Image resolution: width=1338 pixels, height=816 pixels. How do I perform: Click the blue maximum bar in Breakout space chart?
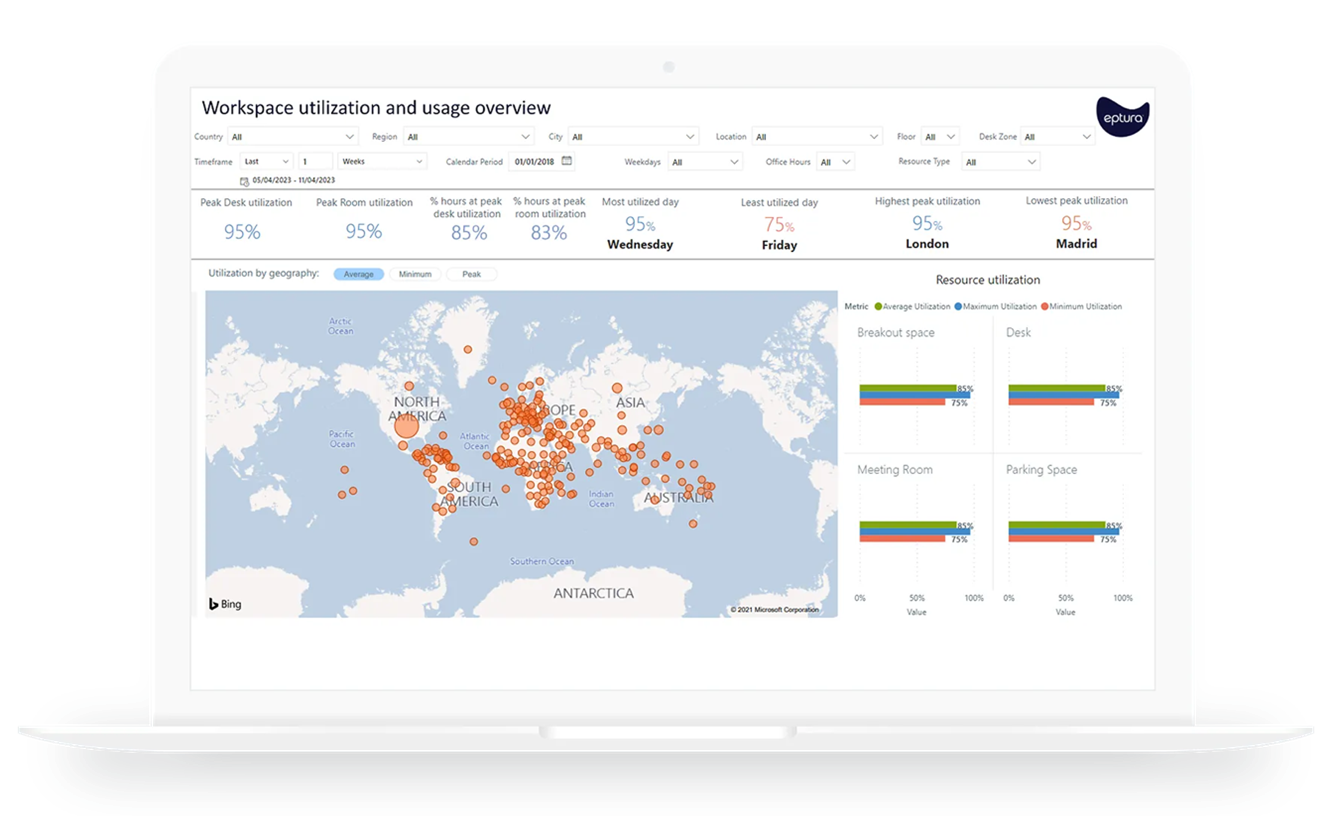coord(914,395)
